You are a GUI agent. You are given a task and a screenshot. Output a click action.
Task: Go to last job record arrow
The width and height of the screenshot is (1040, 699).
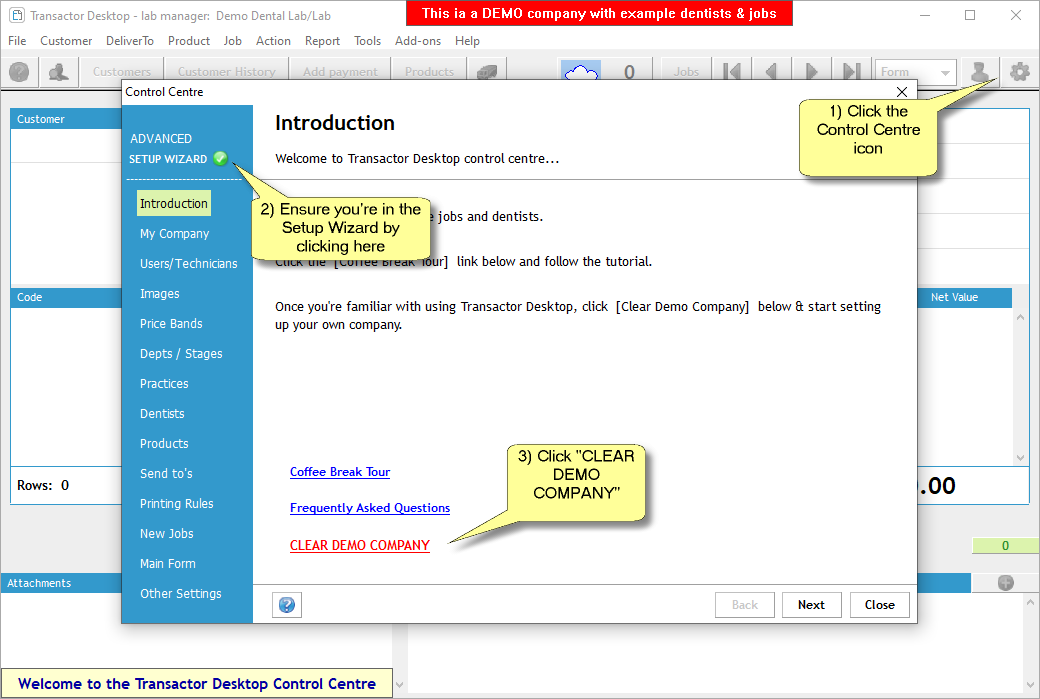(x=851, y=72)
